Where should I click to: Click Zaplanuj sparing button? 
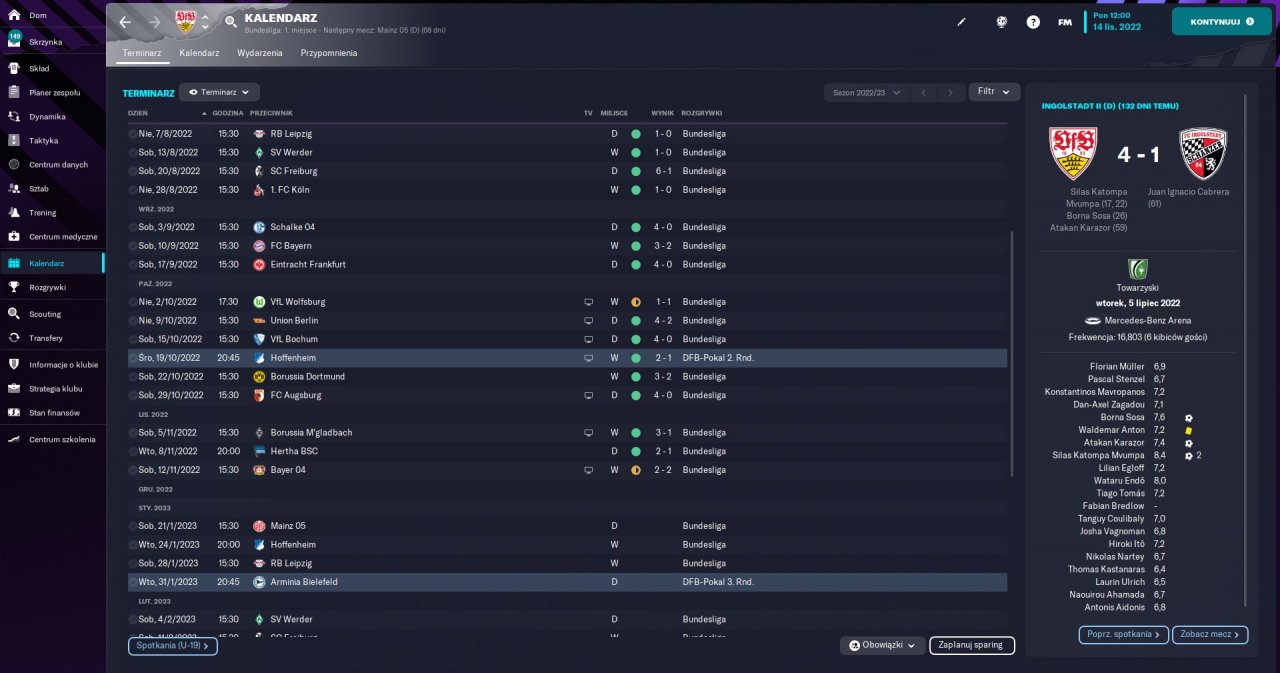972,645
